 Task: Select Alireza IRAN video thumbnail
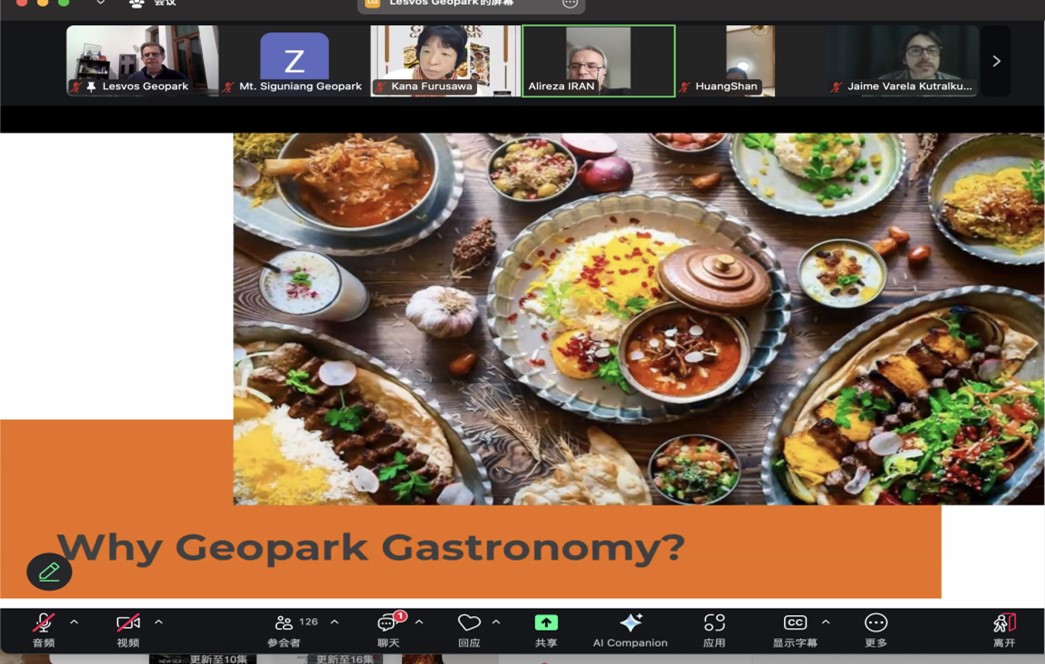(x=598, y=60)
